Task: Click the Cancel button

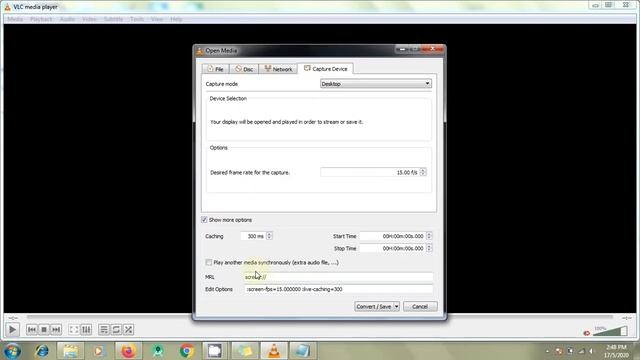Action: click(420, 307)
